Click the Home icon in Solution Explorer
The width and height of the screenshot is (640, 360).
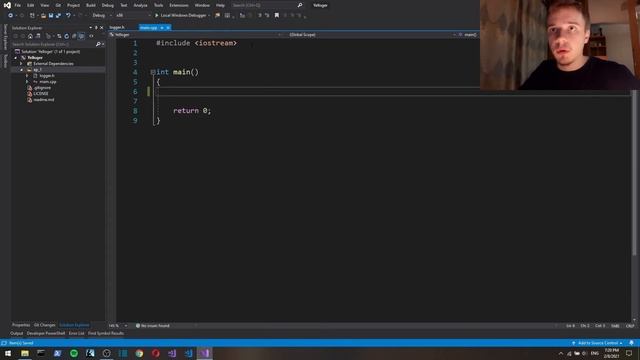(x=30, y=36)
